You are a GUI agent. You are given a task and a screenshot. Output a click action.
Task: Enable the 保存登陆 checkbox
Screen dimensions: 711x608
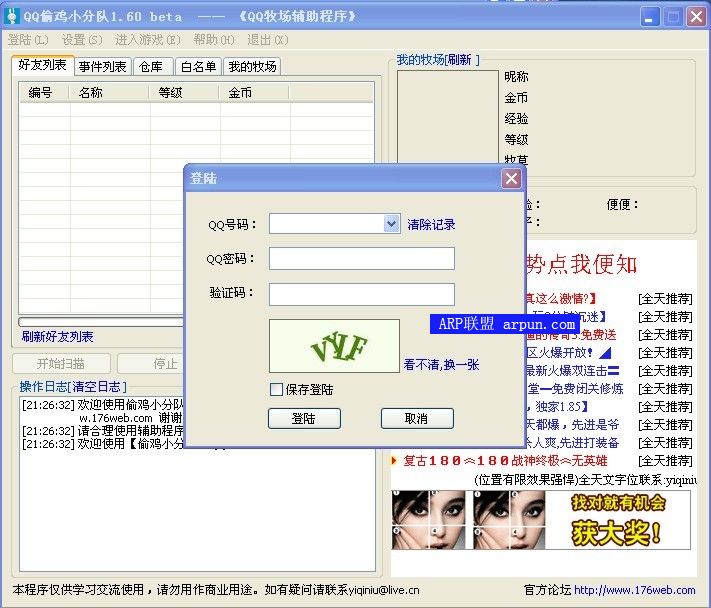coord(276,389)
